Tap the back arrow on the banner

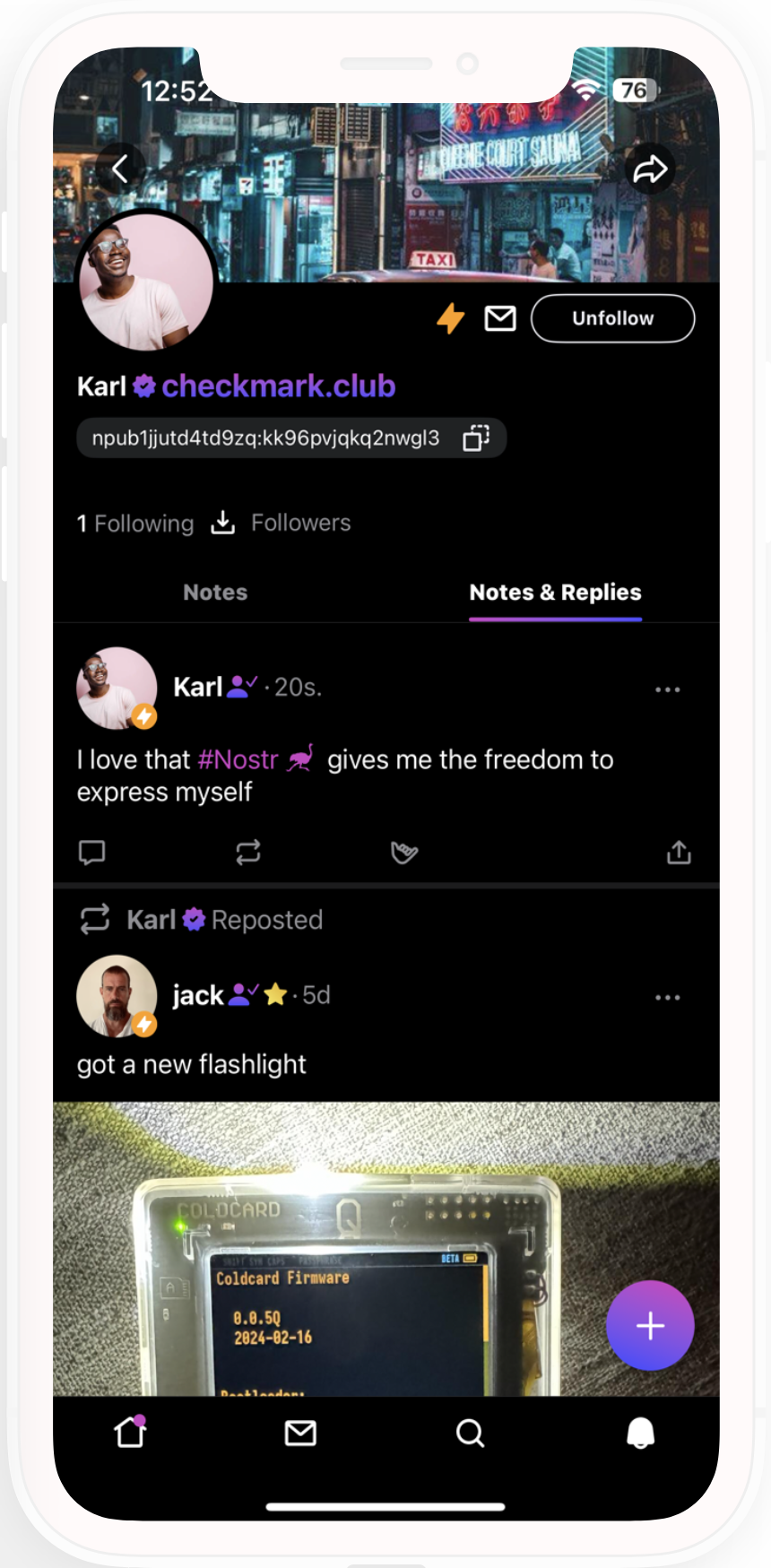120,169
